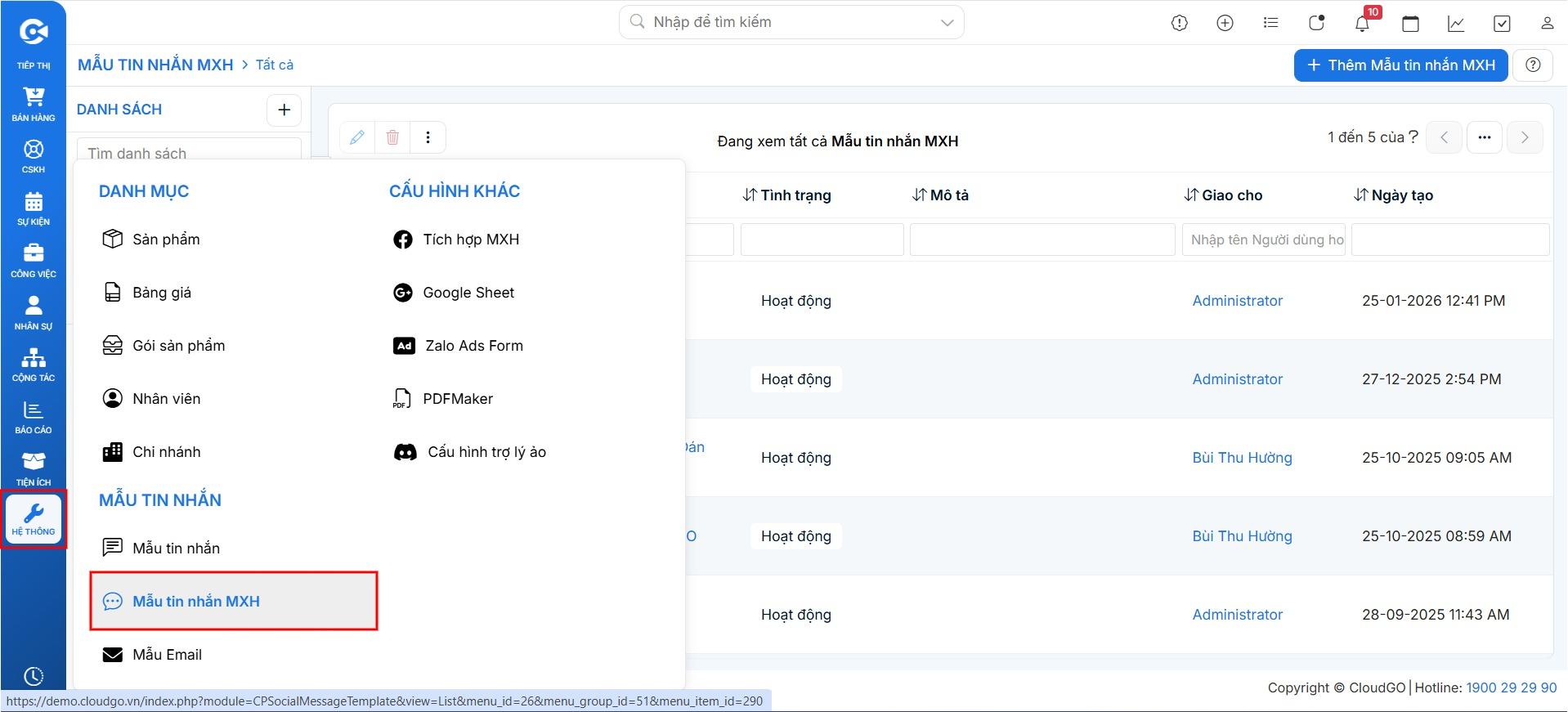Click the red trash delete icon
This screenshot has width=1568, height=712.
(392, 137)
